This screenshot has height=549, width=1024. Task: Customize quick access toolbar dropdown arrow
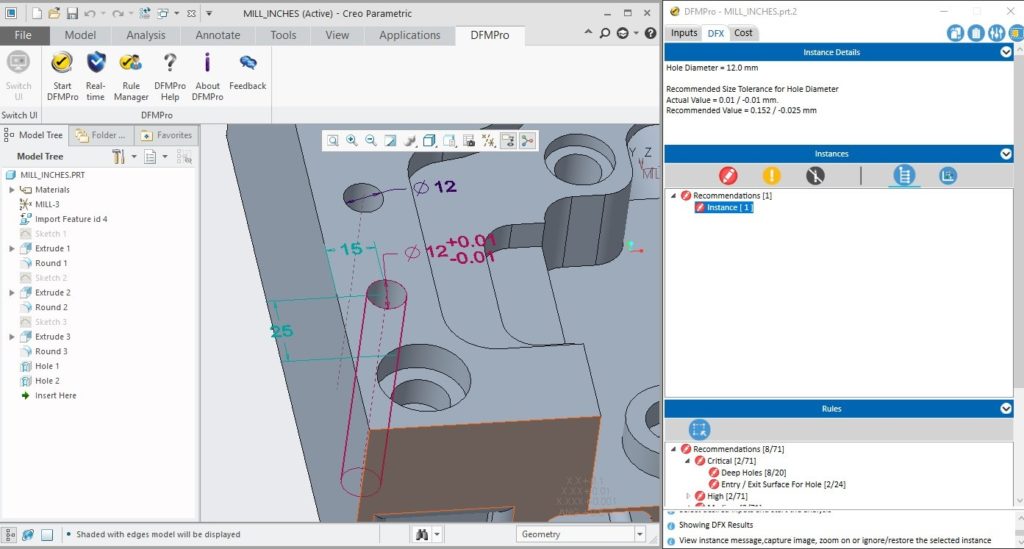209,13
